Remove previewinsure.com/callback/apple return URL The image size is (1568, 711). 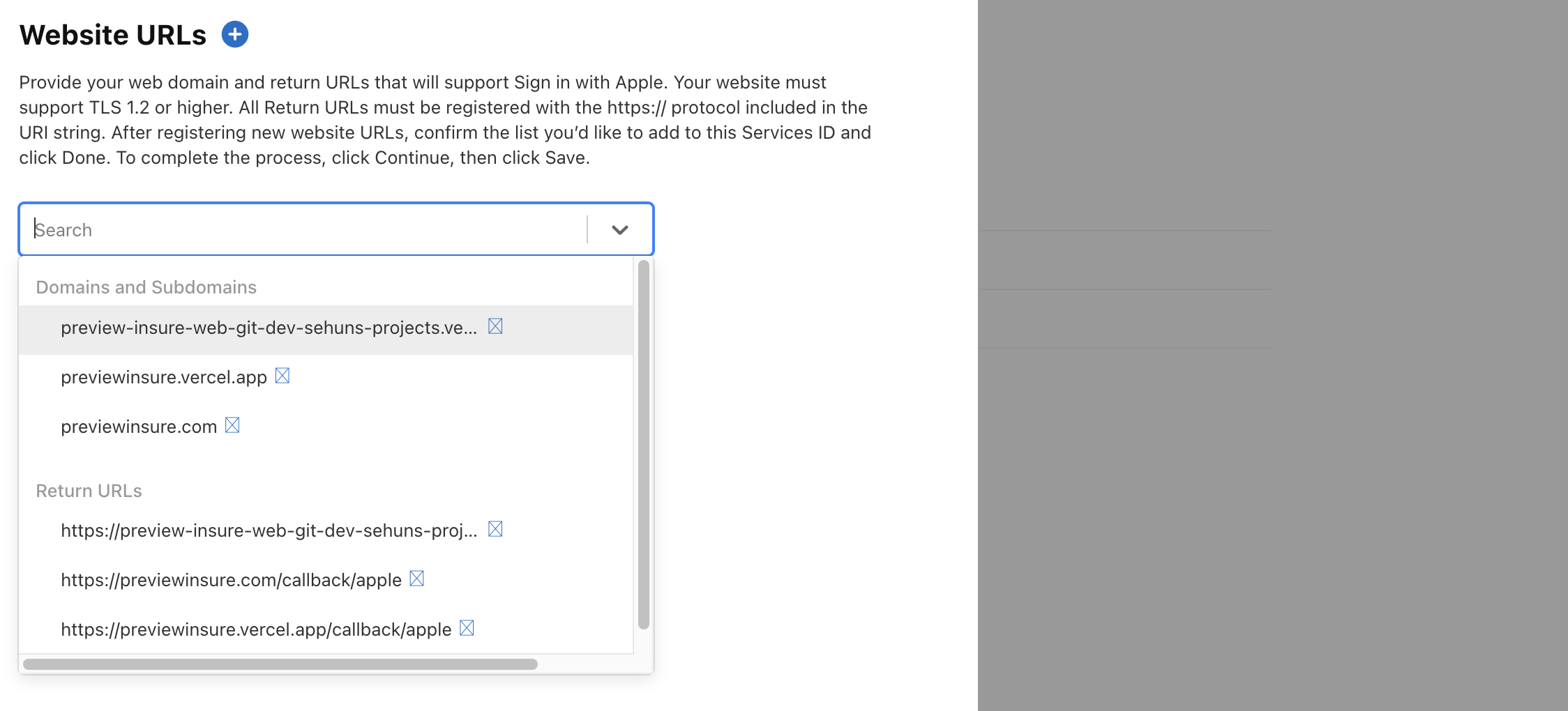pyautogui.click(x=416, y=579)
